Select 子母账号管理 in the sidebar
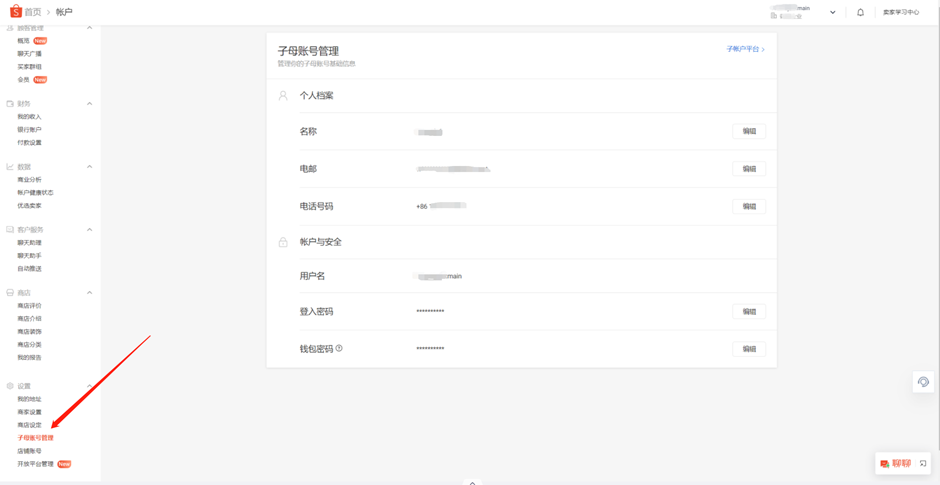 pos(35,438)
